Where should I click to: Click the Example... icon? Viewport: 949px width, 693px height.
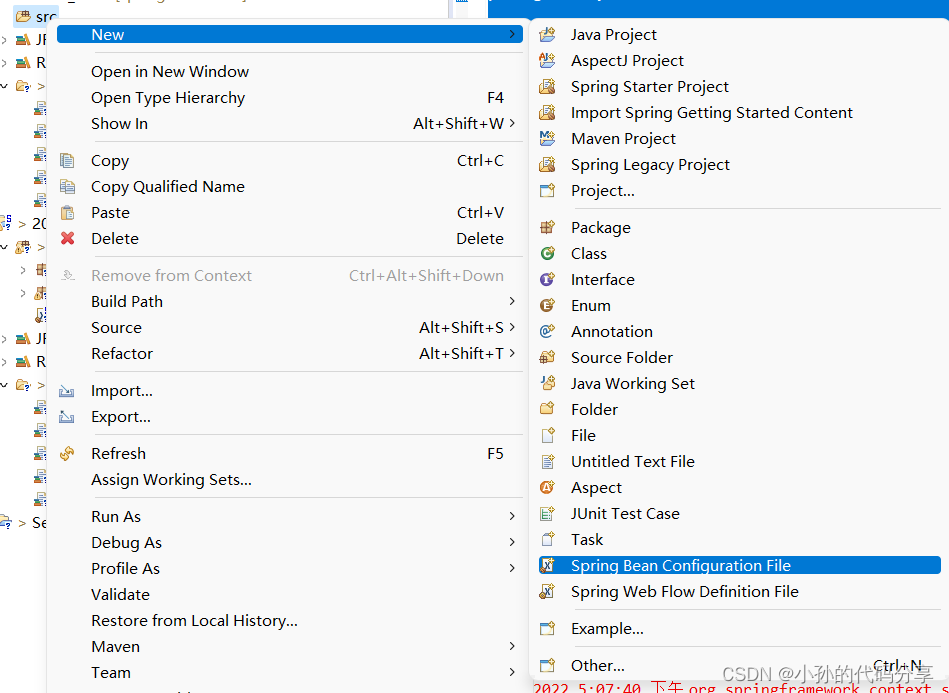tap(547, 629)
